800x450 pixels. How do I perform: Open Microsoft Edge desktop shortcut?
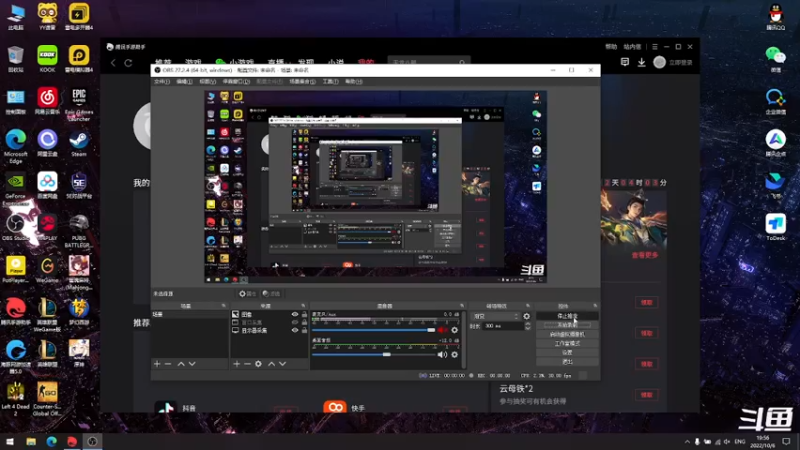16,147
